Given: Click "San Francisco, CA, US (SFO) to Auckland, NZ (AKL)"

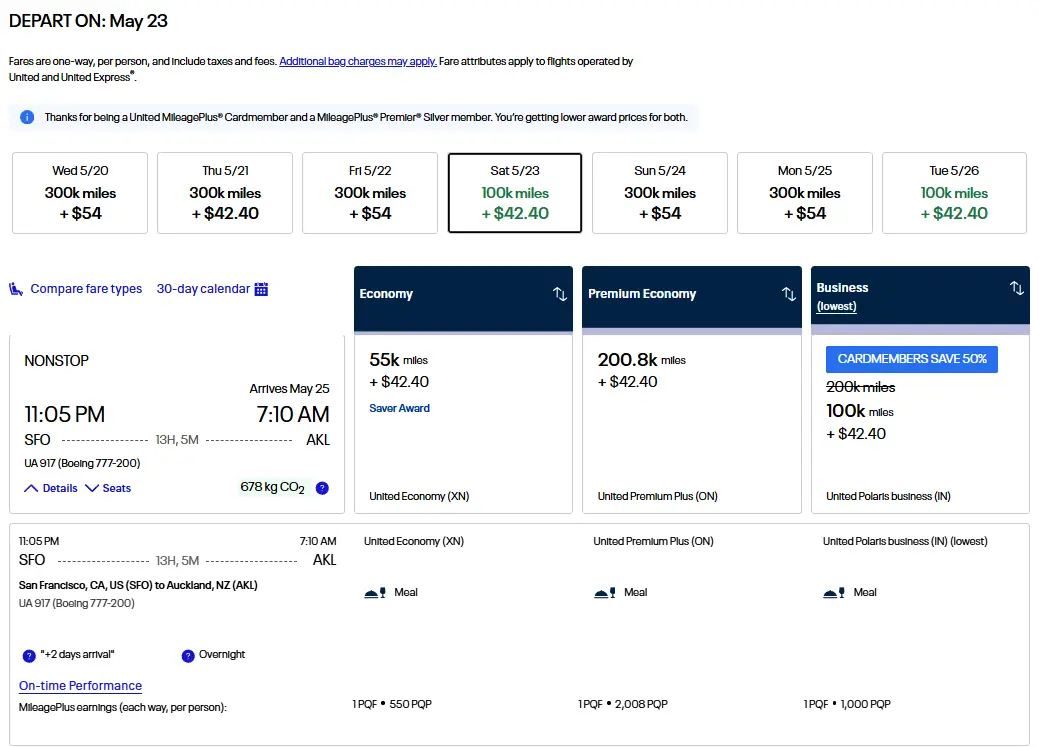Looking at the screenshot, I should 138,585.
